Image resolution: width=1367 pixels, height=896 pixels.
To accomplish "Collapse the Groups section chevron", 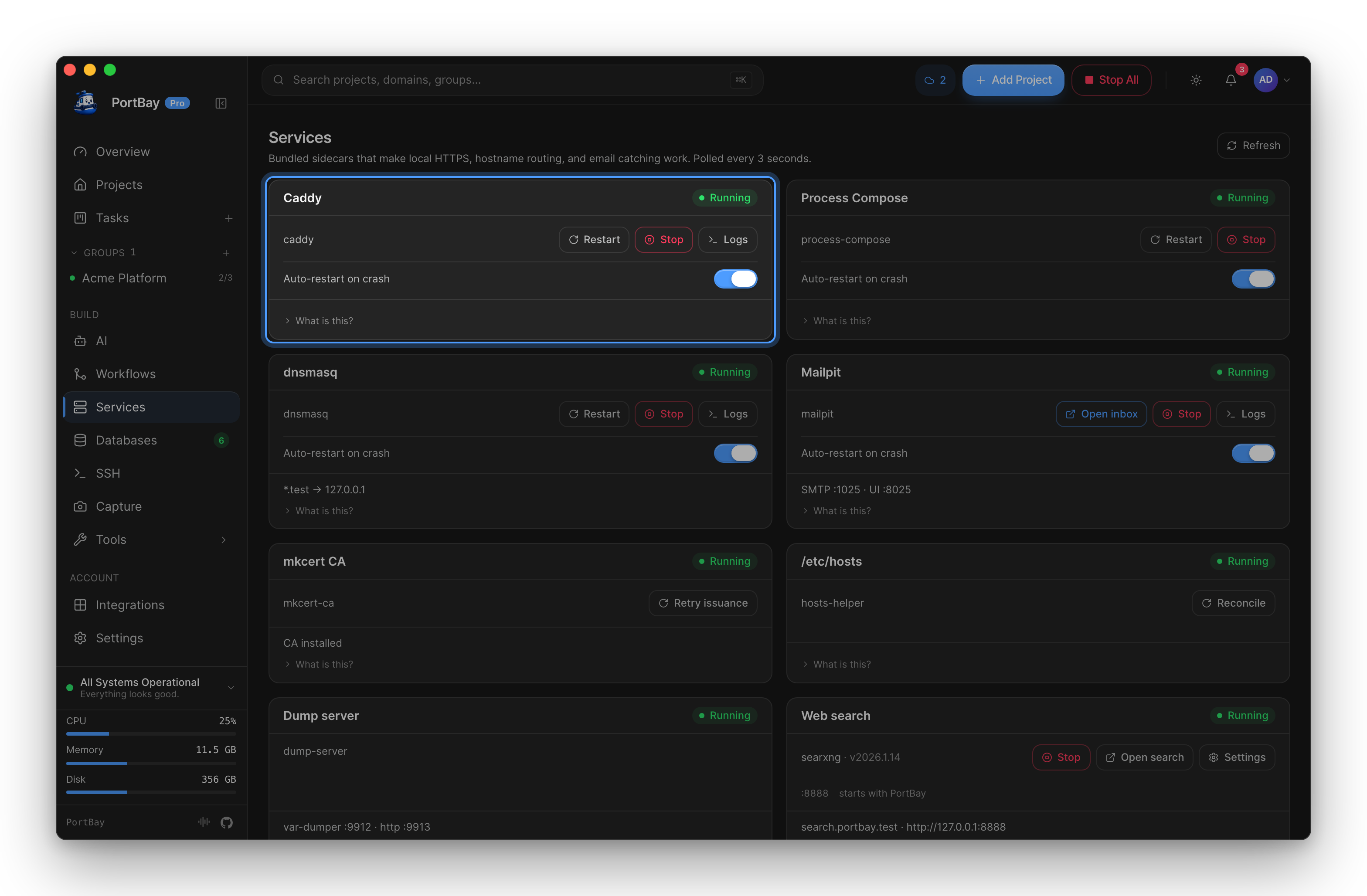I will [74, 253].
